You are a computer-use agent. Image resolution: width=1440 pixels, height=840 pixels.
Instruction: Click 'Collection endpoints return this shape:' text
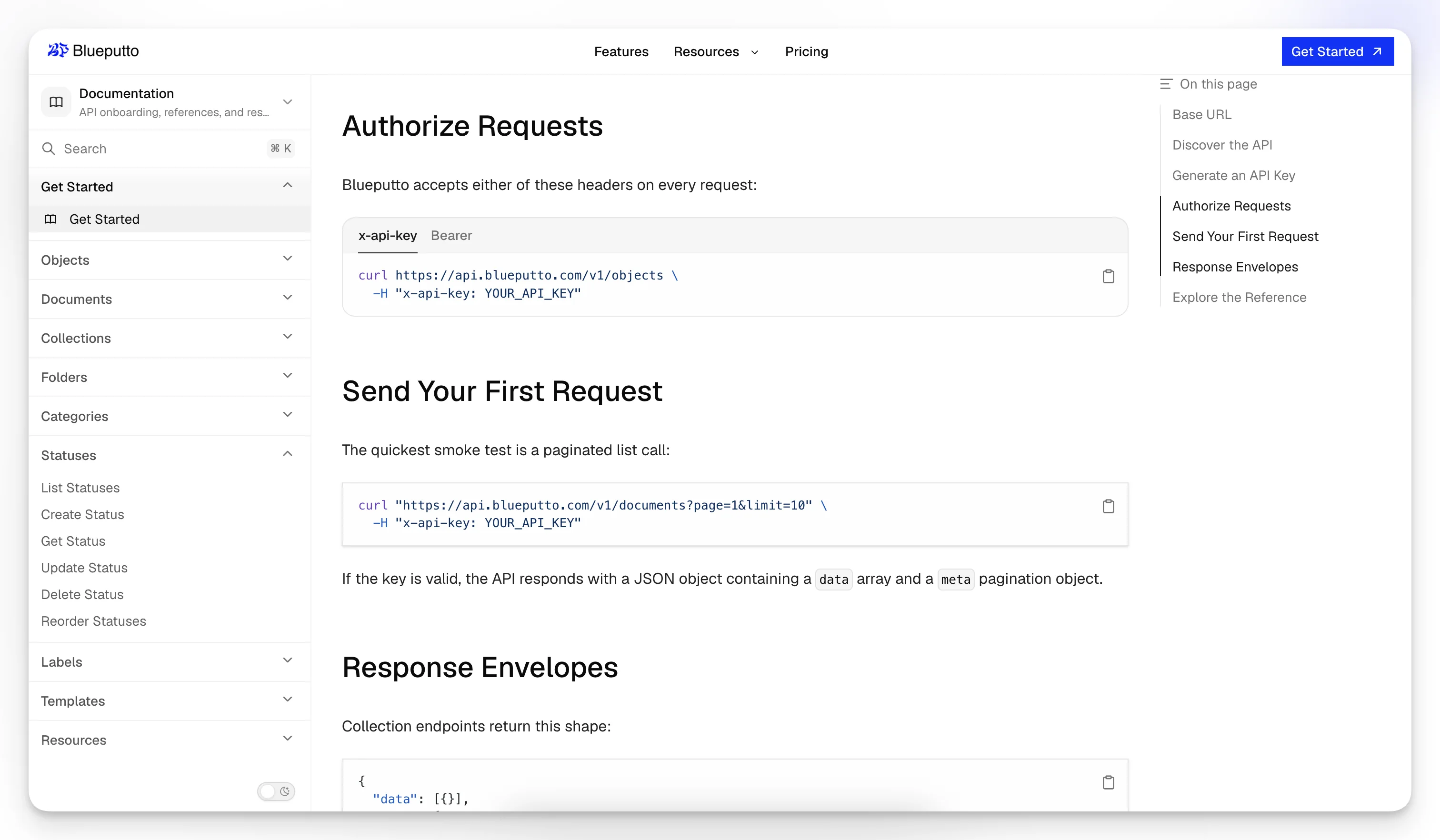click(x=476, y=726)
